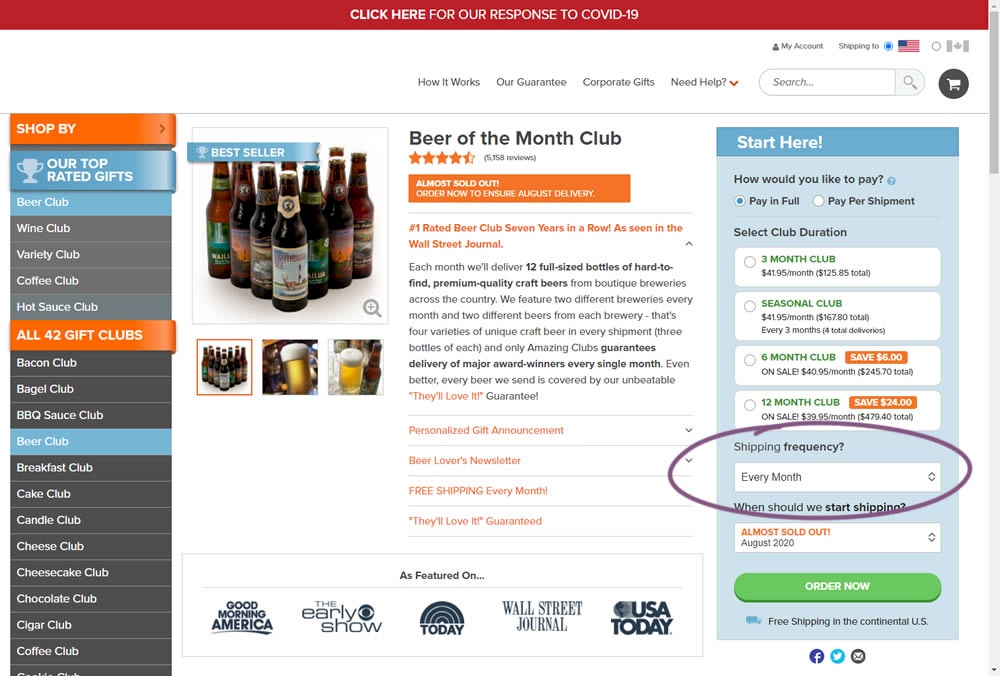
Task: Share via the Facebook icon
Action: [x=817, y=656]
